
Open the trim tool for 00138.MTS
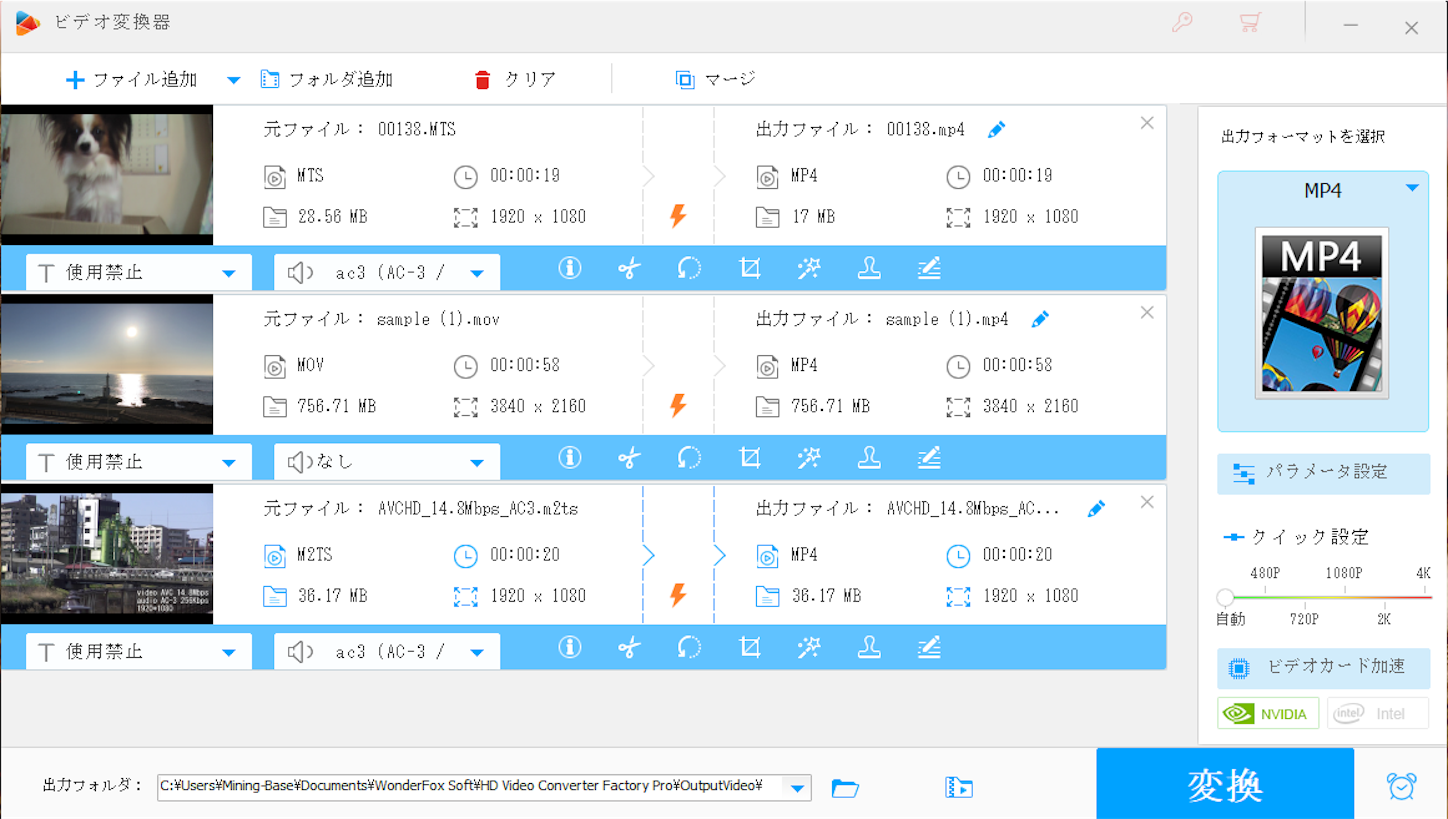point(630,268)
